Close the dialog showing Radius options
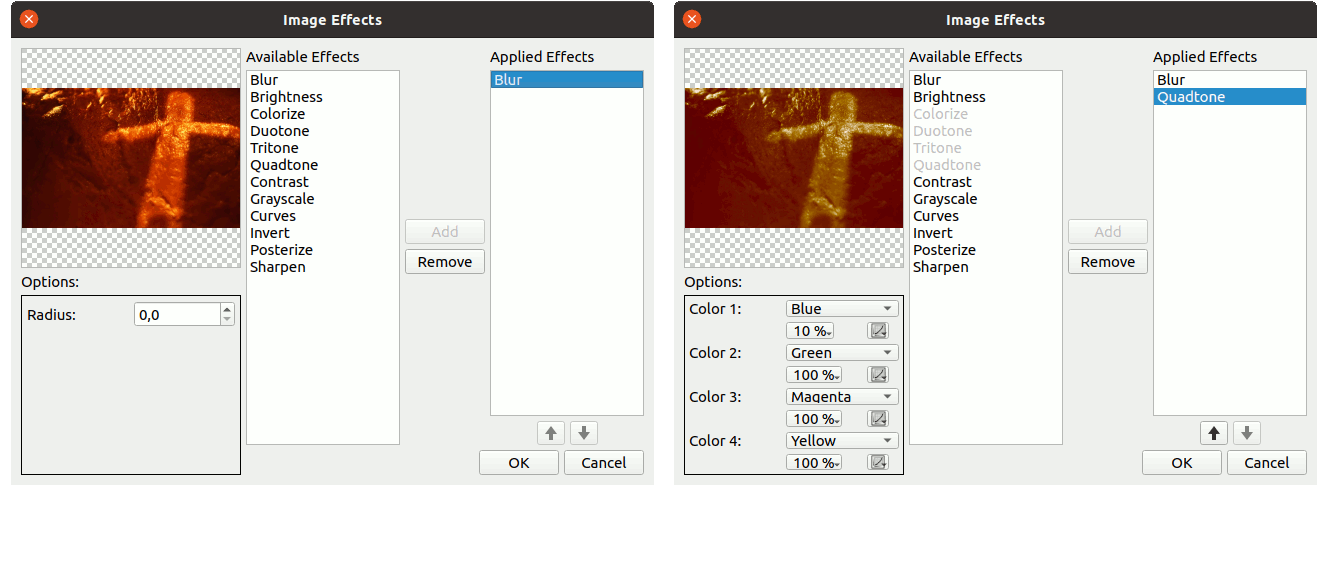1328x584 pixels. click(29, 19)
